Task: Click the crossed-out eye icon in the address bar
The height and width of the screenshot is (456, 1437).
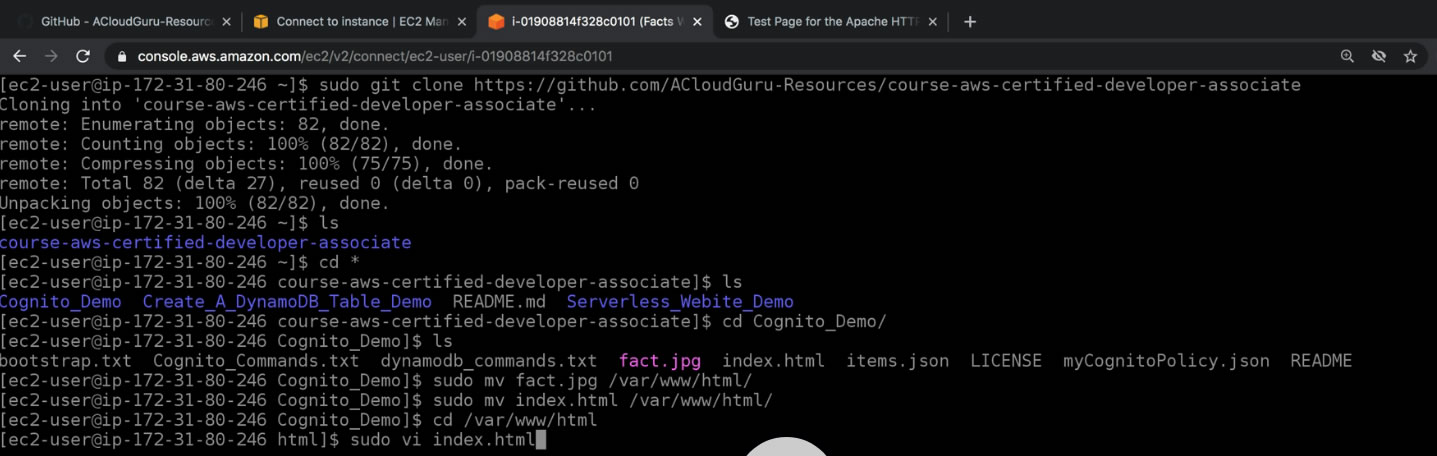Action: (x=1379, y=57)
